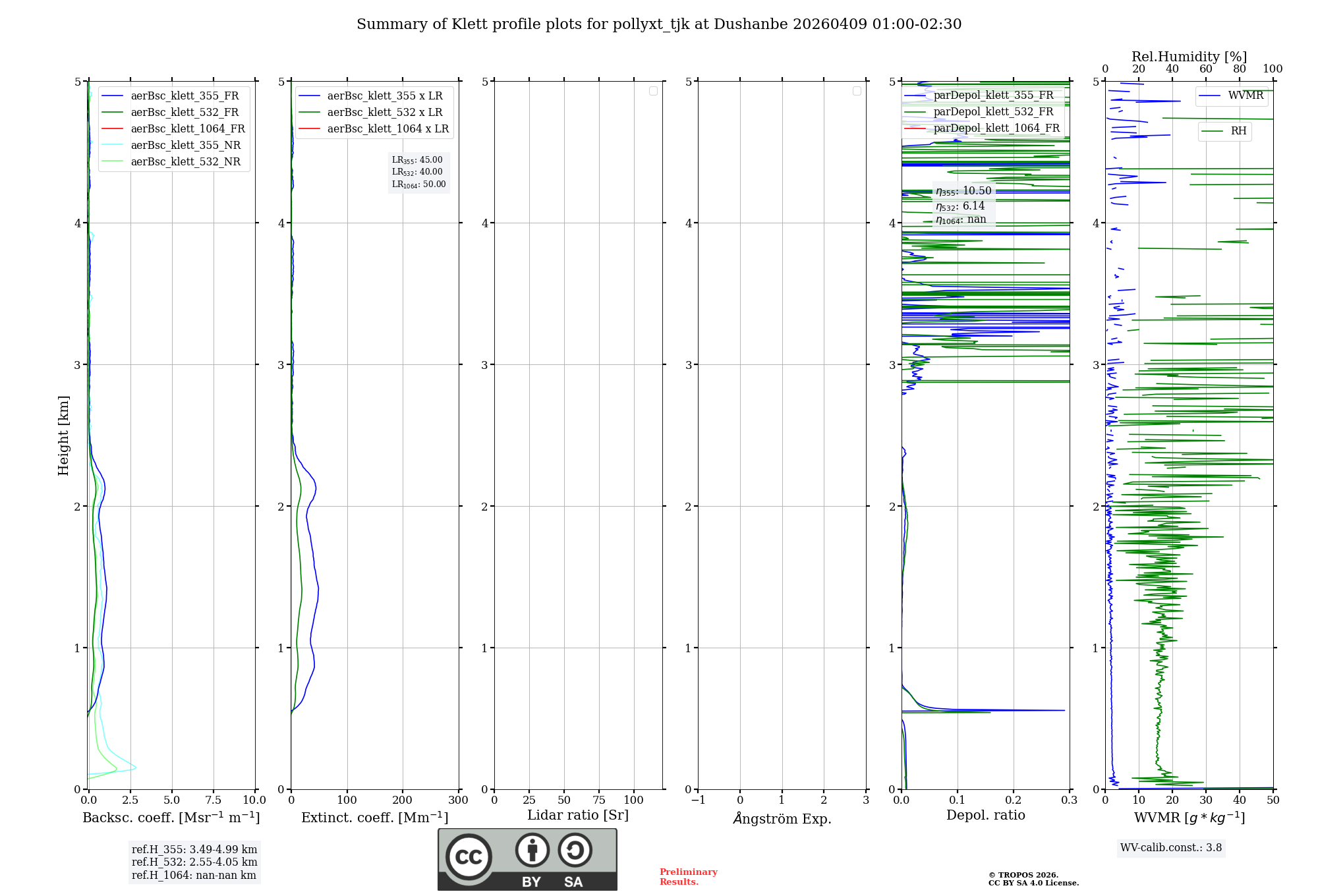Click the plot summary title text
1318x896 pixels.
(659, 24)
